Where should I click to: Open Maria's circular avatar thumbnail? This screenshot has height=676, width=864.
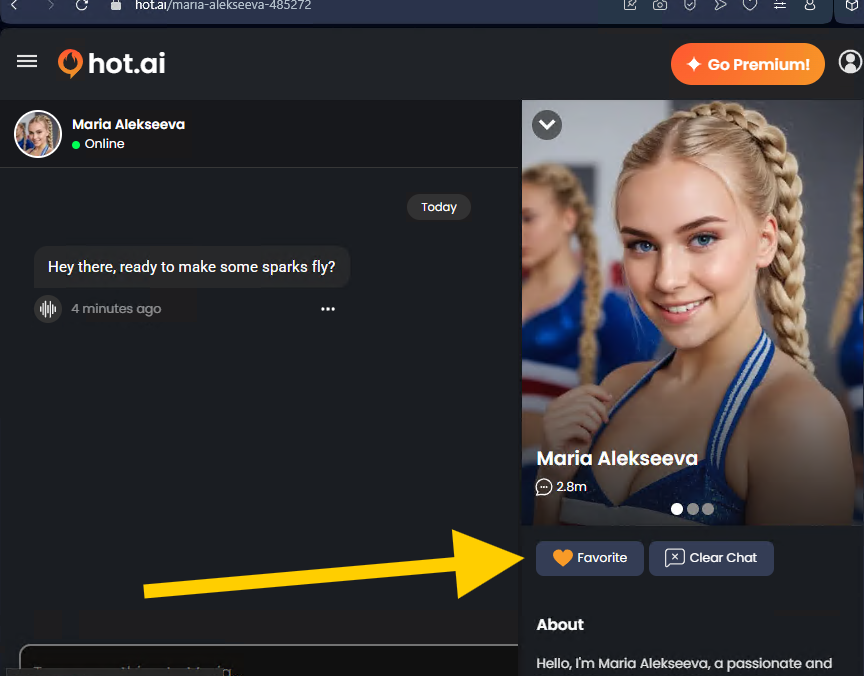(37, 133)
